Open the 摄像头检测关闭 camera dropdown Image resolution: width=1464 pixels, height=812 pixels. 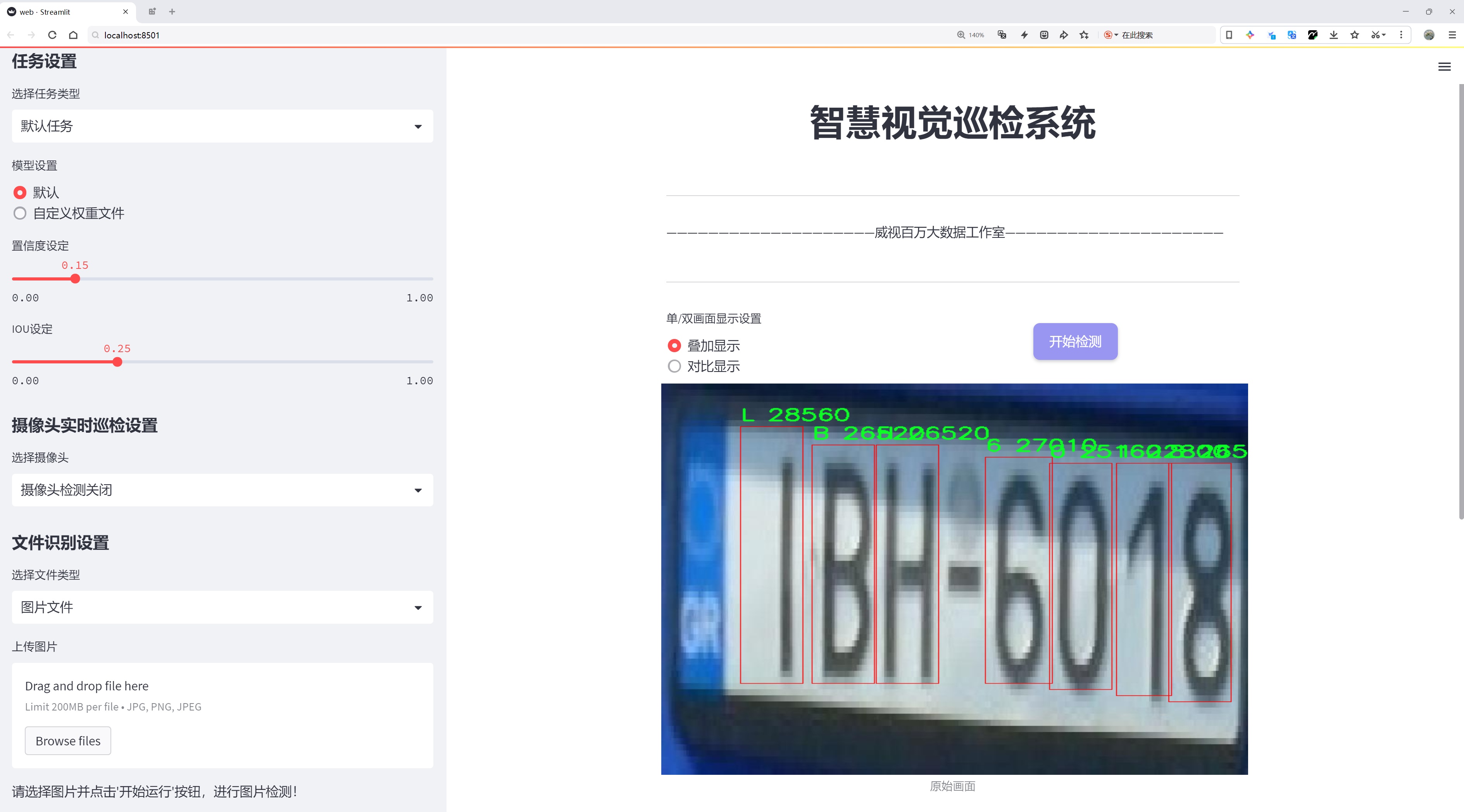pos(222,490)
